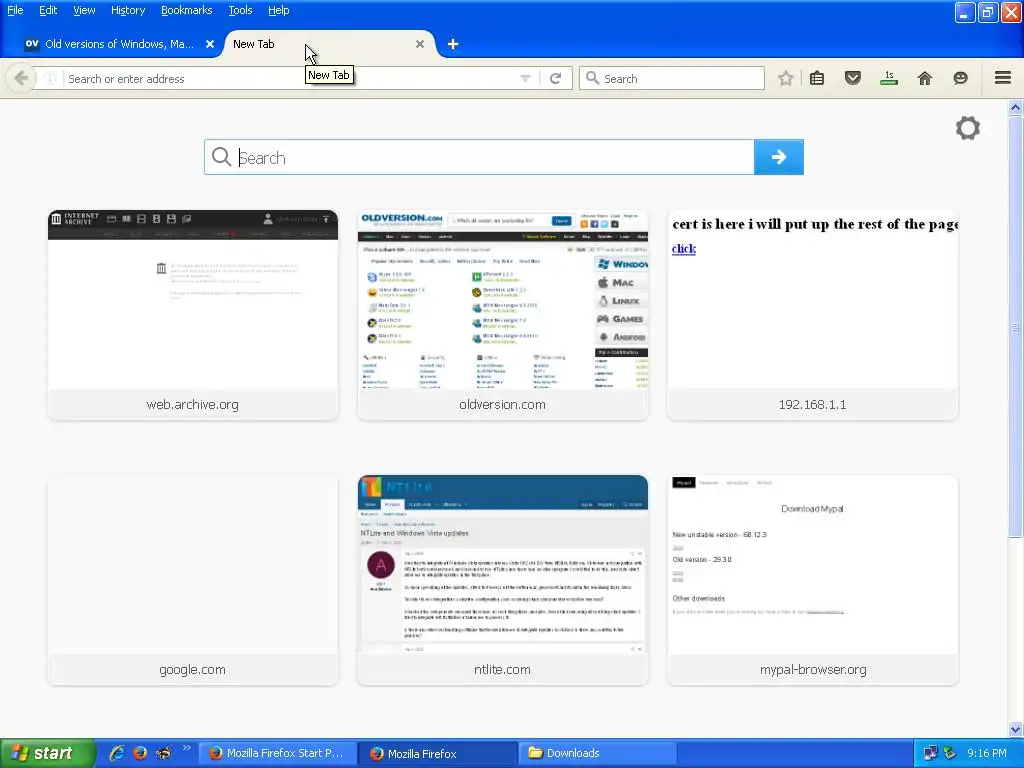This screenshot has height=768, width=1024.
Task: Open the Windows Start menu
Action: pyautogui.click(x=47, y=753)
